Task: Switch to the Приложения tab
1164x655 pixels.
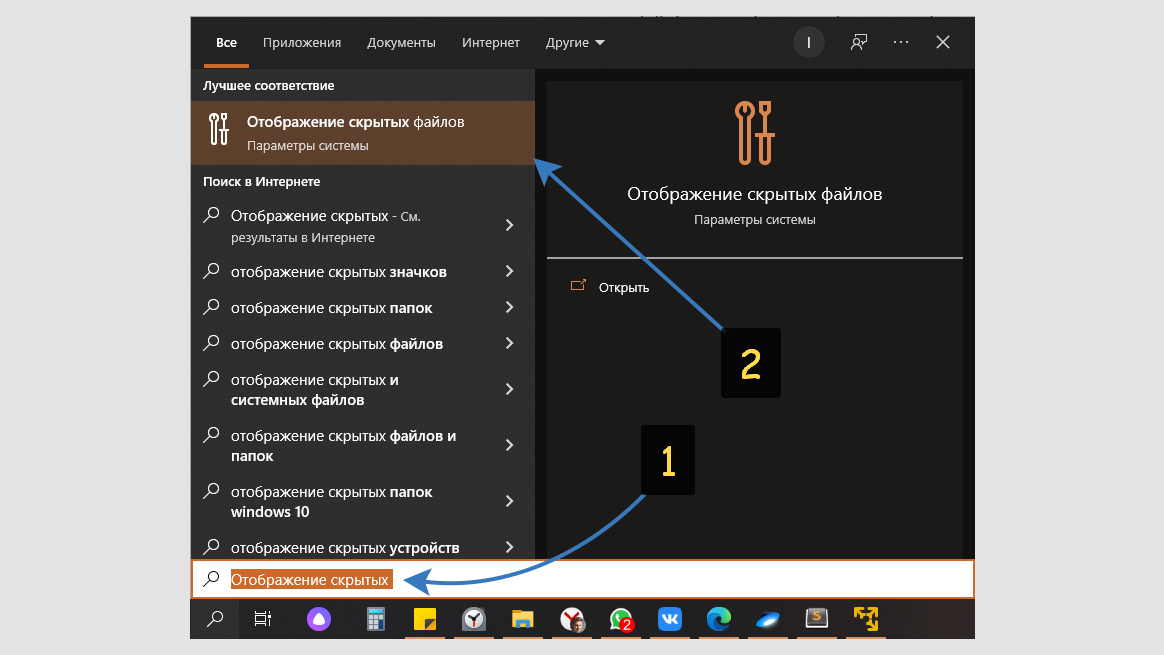Action: 301,42
